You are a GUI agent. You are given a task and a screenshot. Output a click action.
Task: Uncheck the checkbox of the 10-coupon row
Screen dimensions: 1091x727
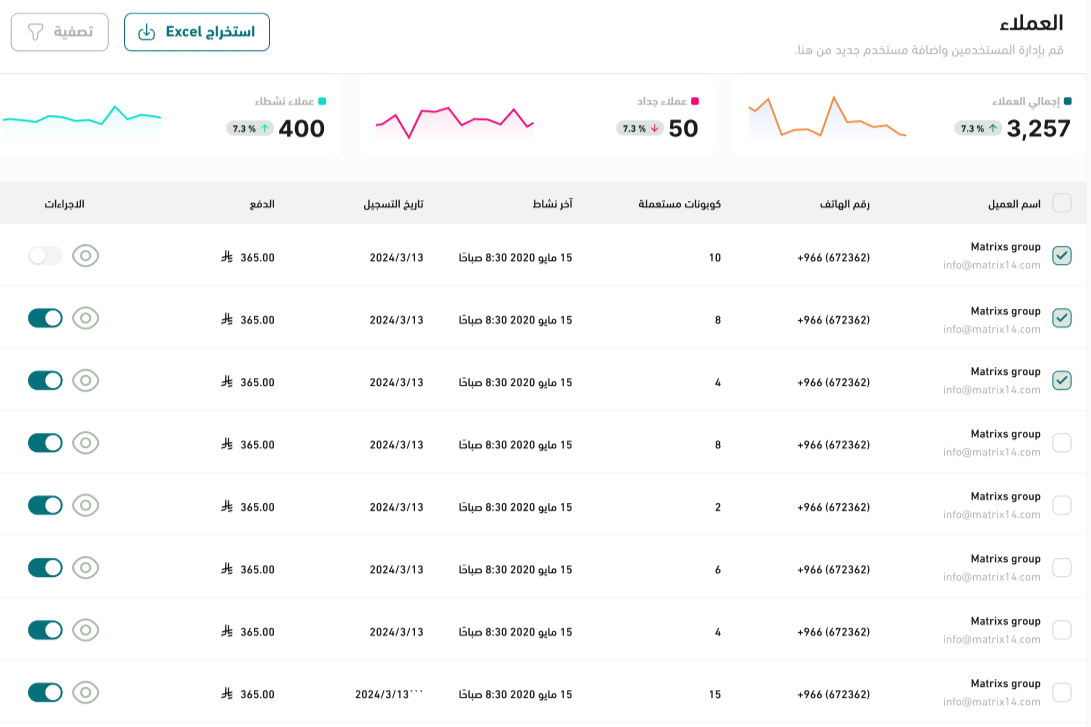pyautogui.click(x=1062, y=256)
